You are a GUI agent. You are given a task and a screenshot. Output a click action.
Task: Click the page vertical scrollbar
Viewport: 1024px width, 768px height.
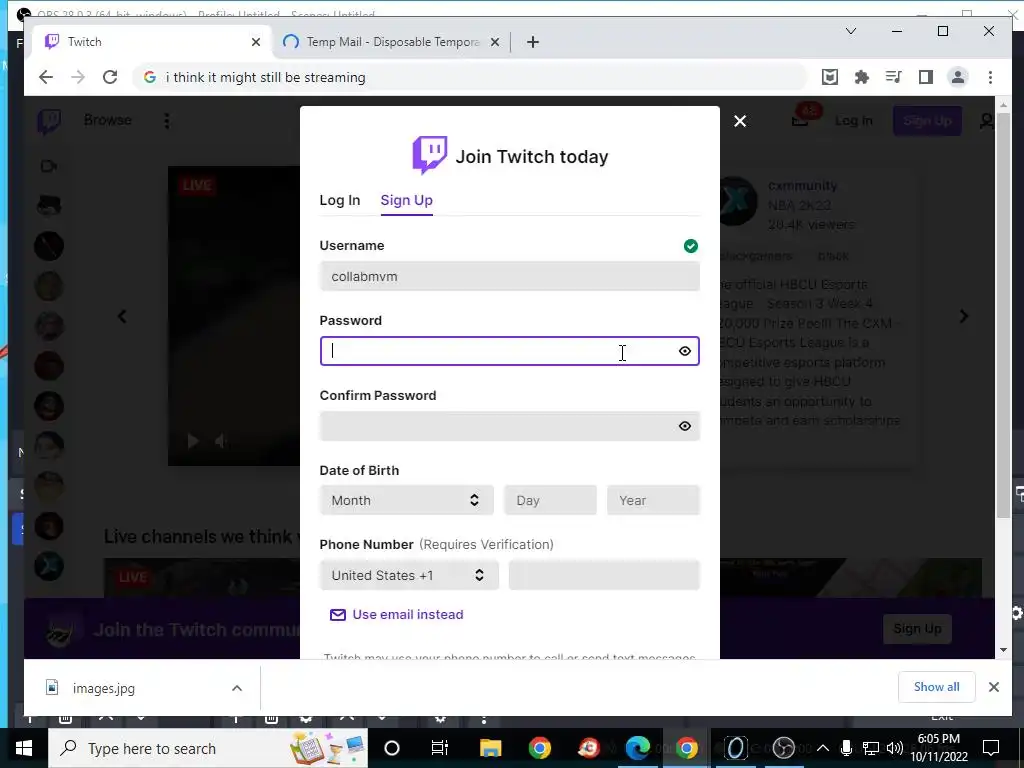[1004, 313]
